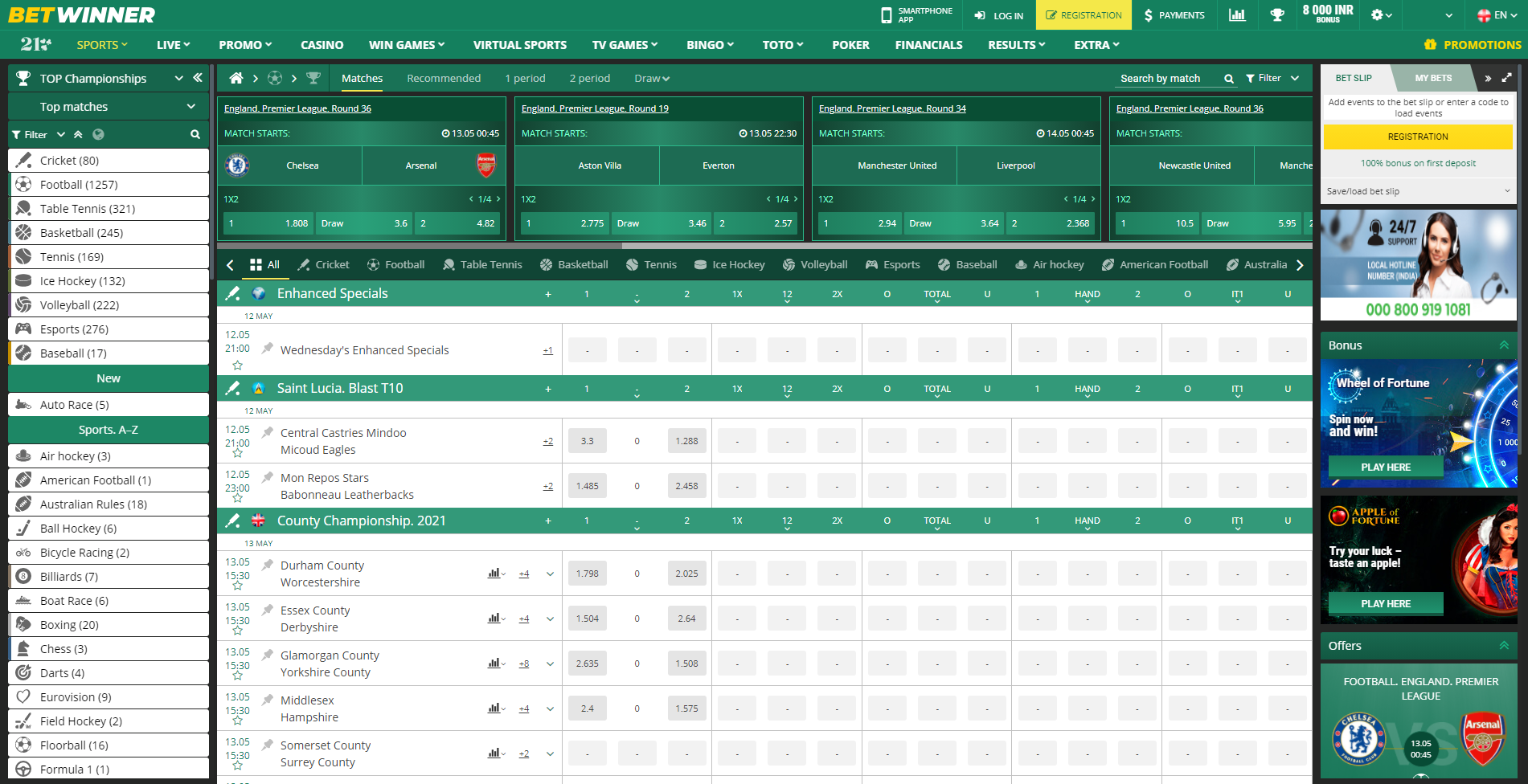Switch to Recommended tab

click(444, 78)
